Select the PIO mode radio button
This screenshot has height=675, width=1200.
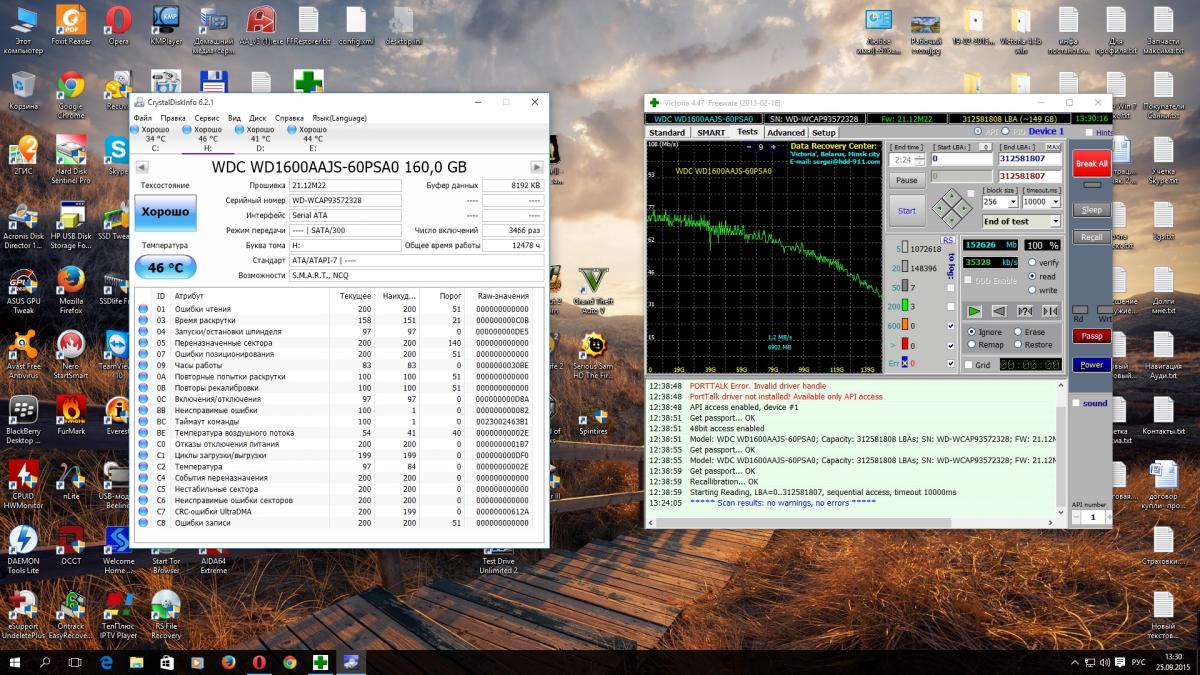[1005, 131]
